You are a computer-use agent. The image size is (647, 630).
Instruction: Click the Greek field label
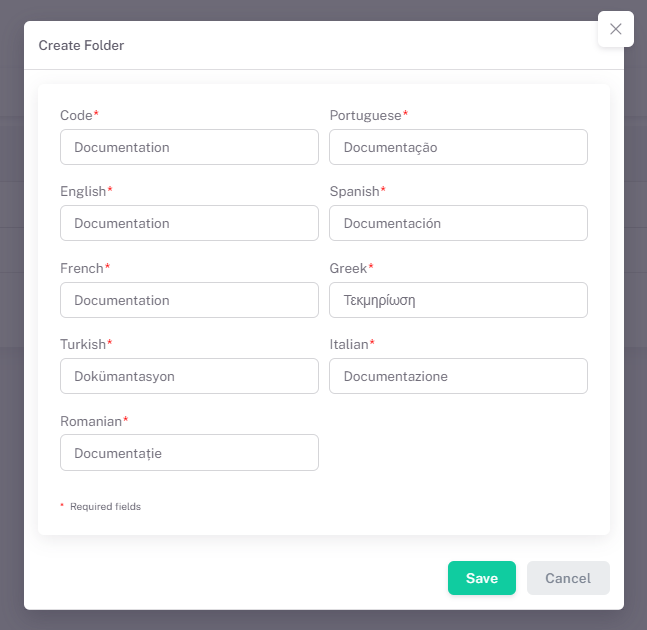click(x=348, y=268)
